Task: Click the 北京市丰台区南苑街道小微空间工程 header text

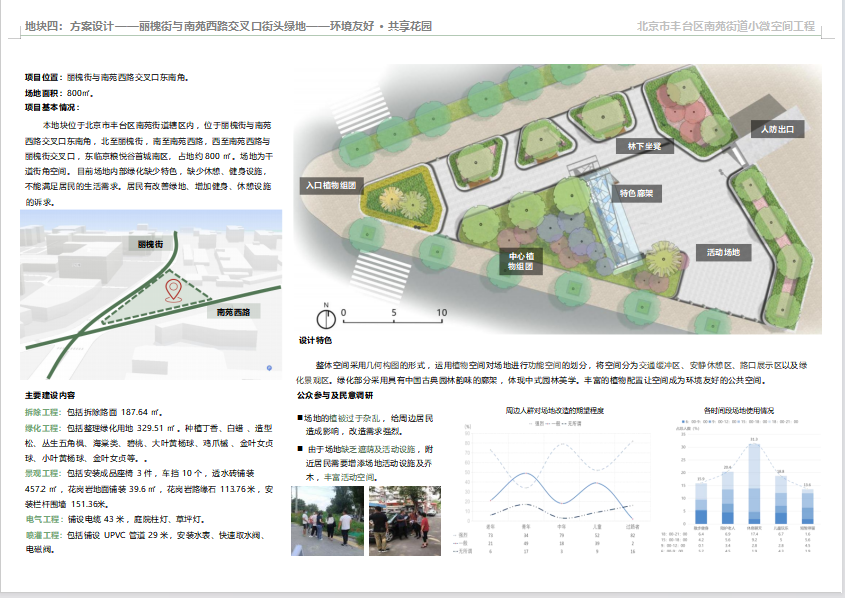Action: 727,26
